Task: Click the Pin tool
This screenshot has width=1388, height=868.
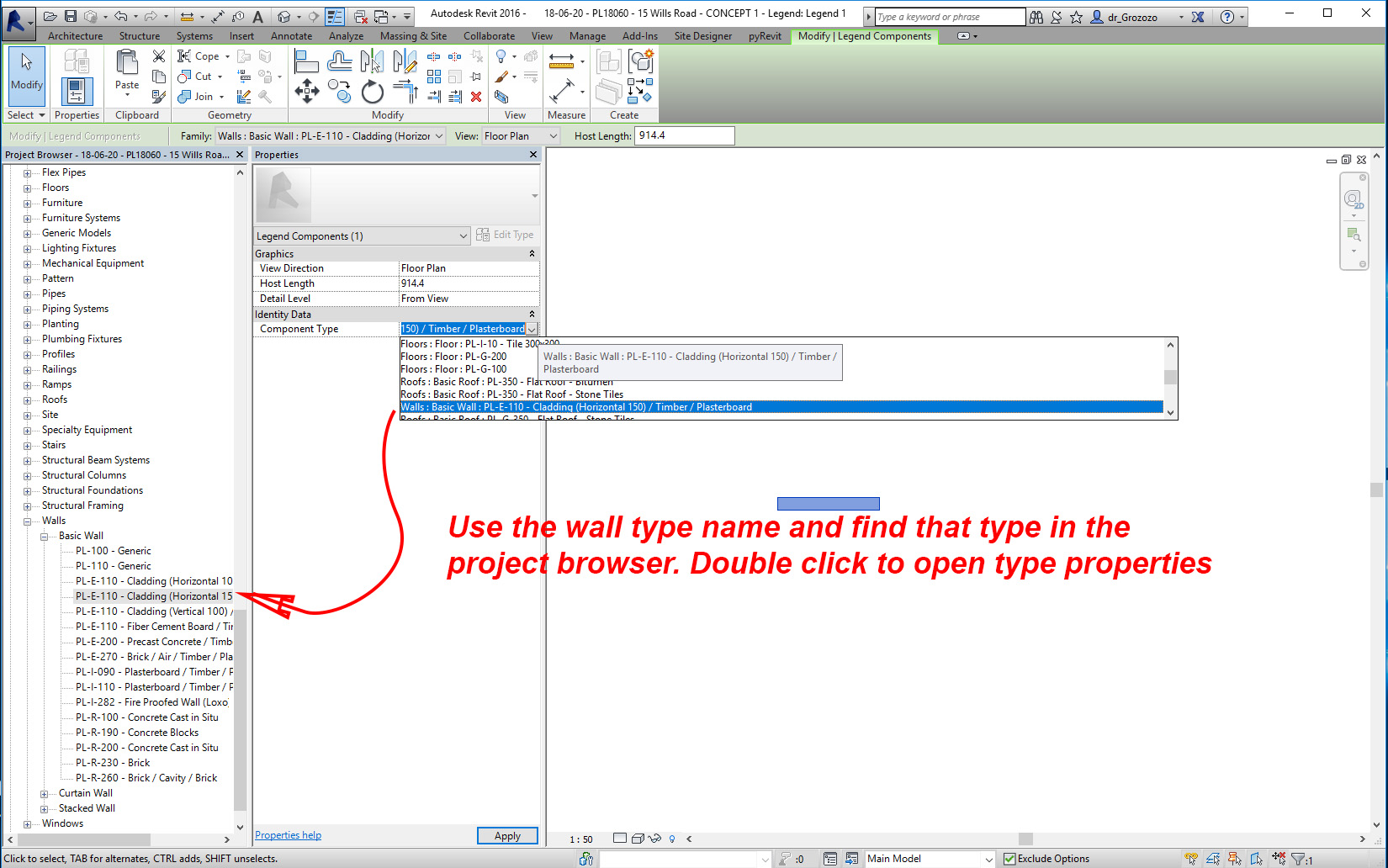Action: click(475, 77)
